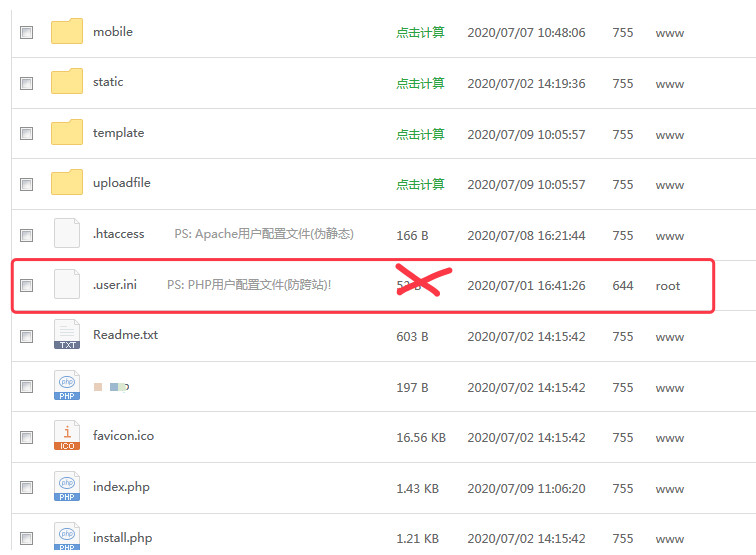Screen dimensions: 756x555
Task: Open the .user.ini file name
Action: (114, 285)
